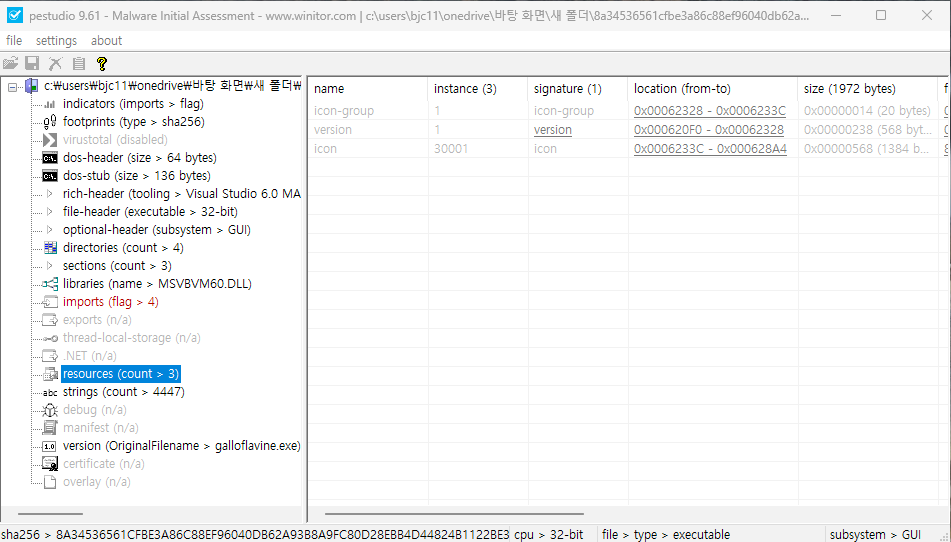Click the libraries node icon
This screenshot has height=542, width=951.
(50, 284)
